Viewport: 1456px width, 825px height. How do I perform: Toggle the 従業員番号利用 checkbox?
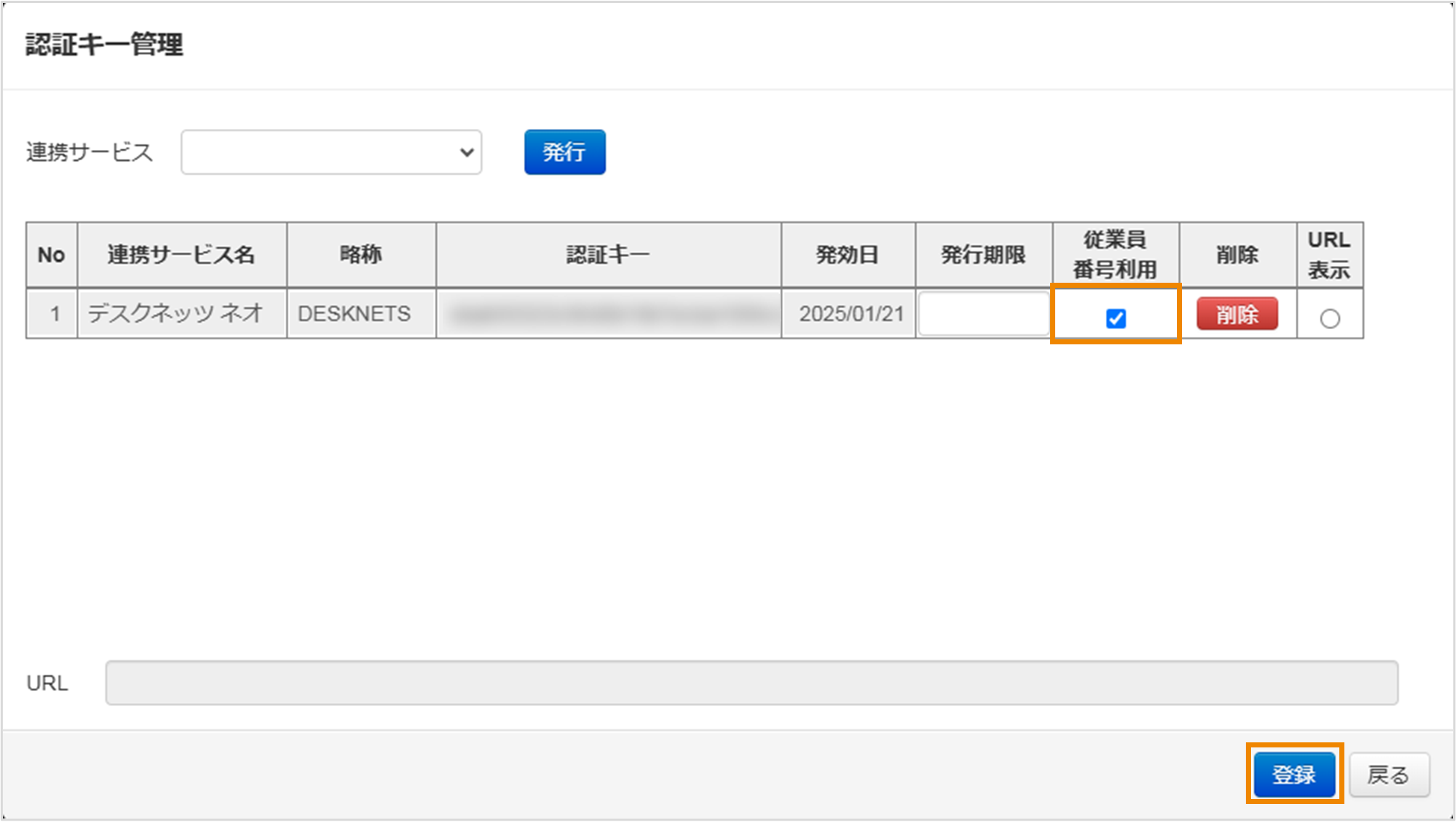(1115, 318)
